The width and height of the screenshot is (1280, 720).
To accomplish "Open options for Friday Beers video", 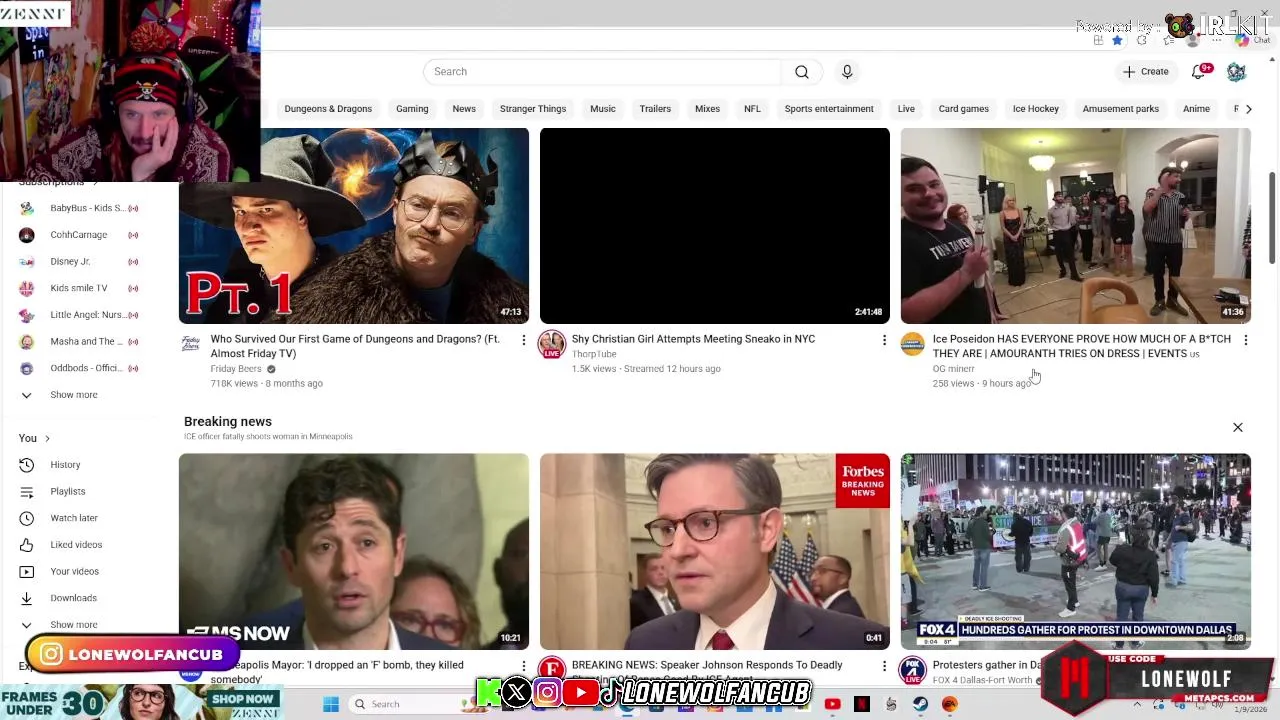I will click(523, 340).
